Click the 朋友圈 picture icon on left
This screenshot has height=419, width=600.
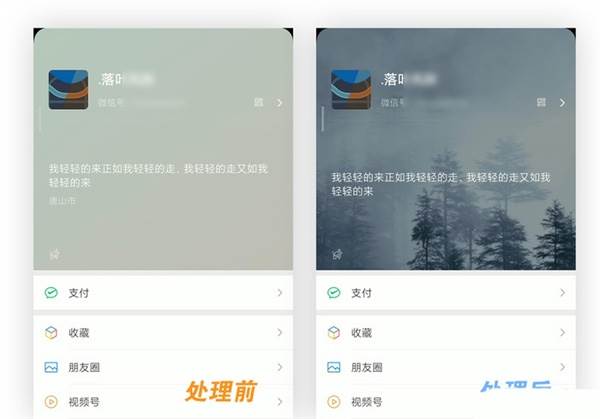(51, 367)
